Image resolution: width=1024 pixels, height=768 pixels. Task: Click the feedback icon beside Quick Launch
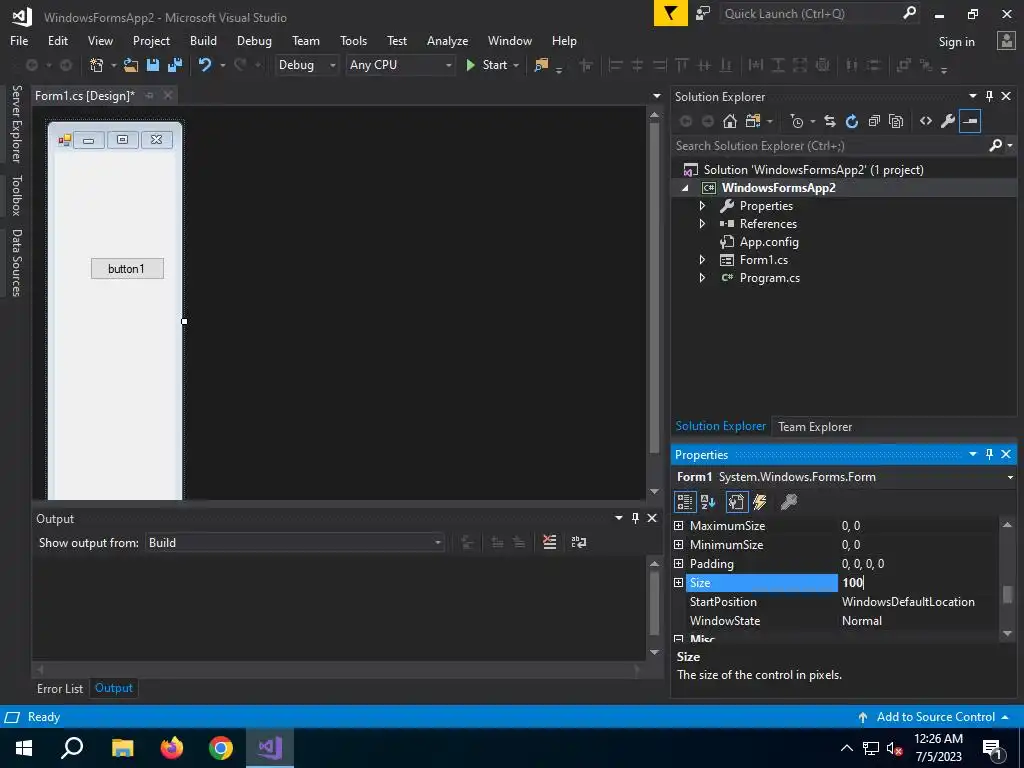[x=703, y=14]
